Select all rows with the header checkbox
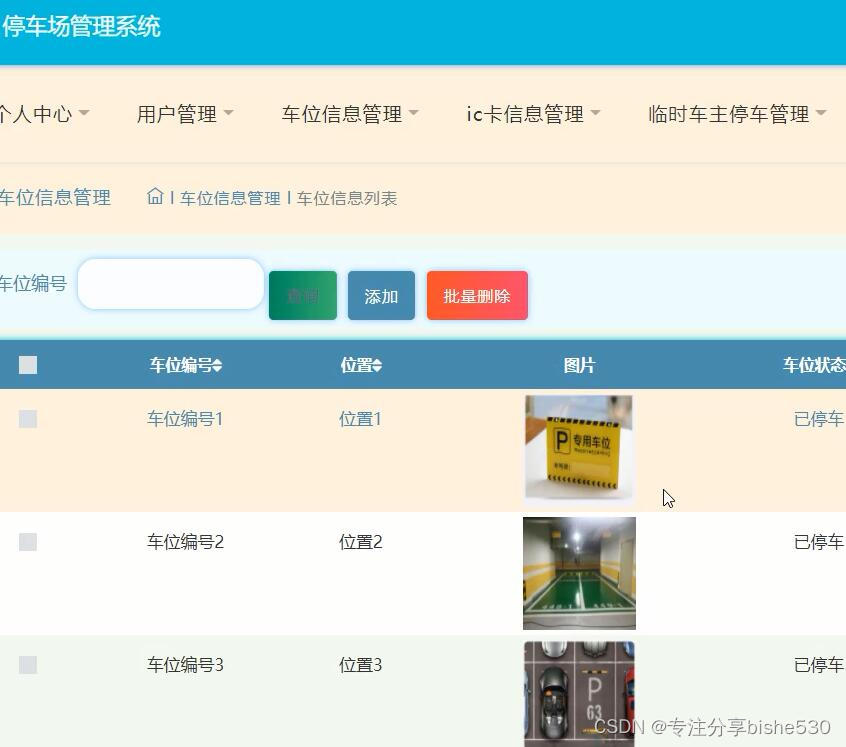Viewport: 846px width, 747px height. [27, 364]
